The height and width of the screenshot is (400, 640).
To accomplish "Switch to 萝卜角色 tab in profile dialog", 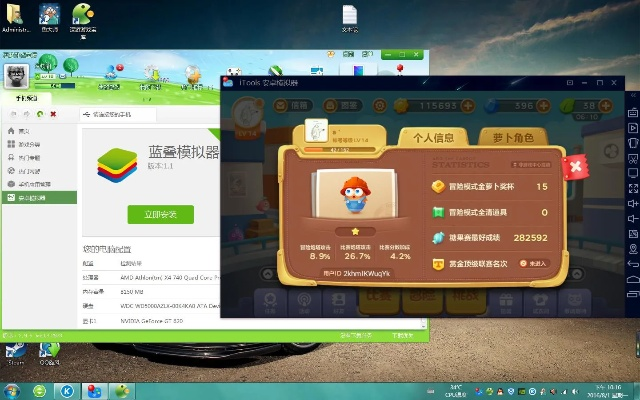I will tap(513, 138).
